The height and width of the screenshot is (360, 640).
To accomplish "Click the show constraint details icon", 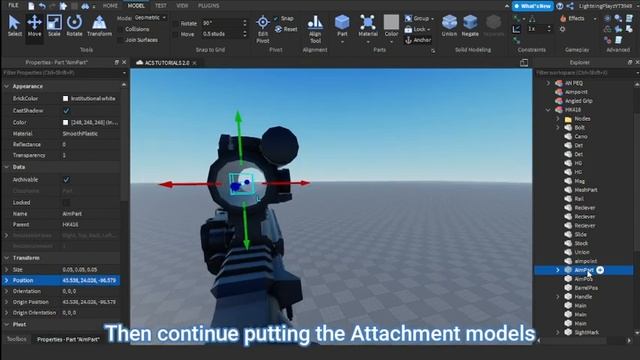I will coord(516,29).
